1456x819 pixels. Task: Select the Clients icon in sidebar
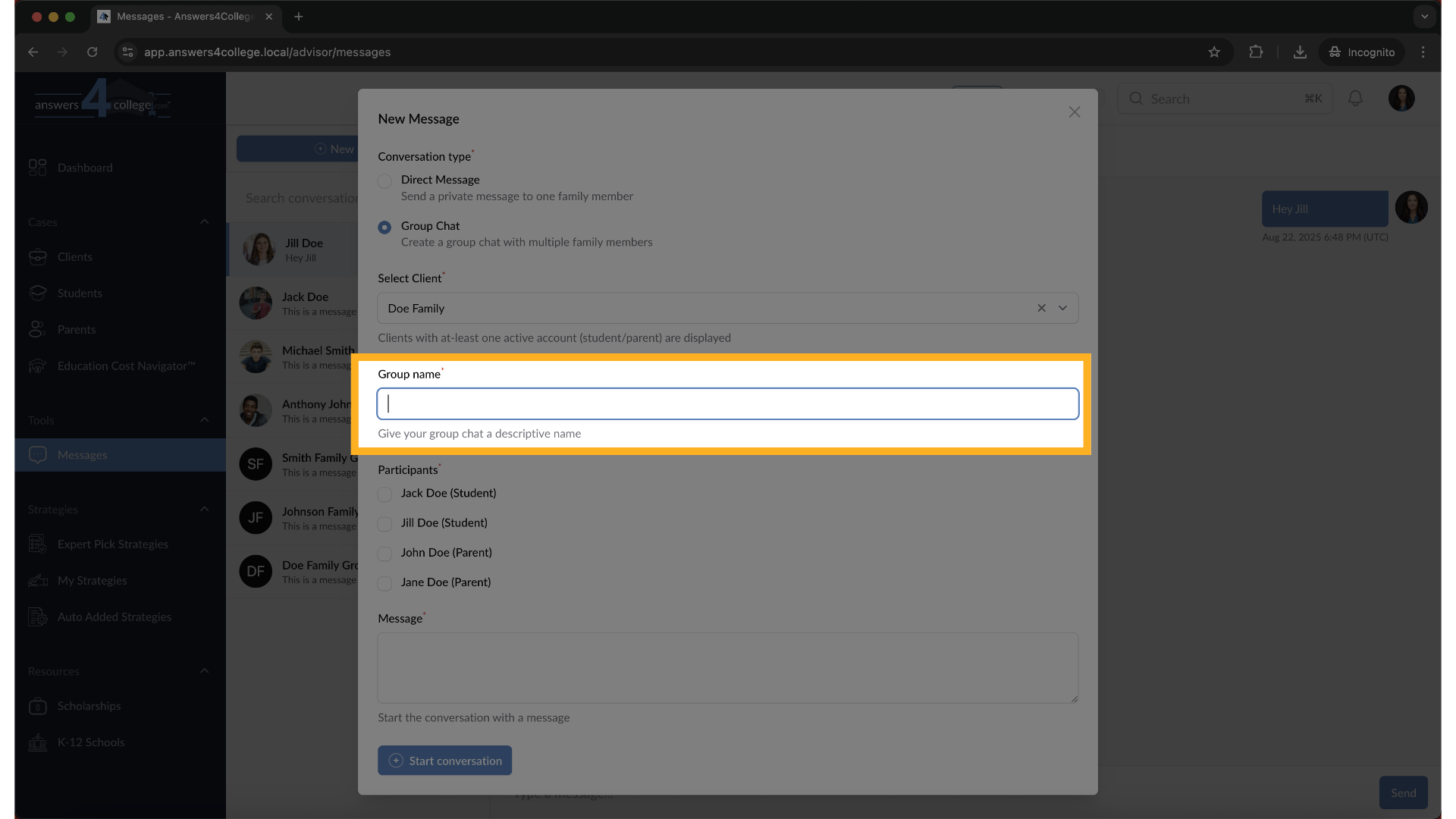(38, 256)
